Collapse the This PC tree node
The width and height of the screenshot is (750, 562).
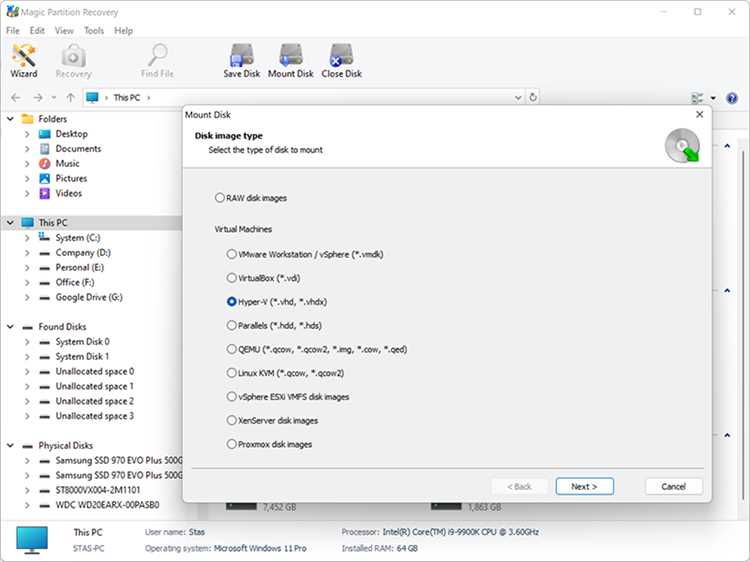pyautogui.click(x=10, y=222)
